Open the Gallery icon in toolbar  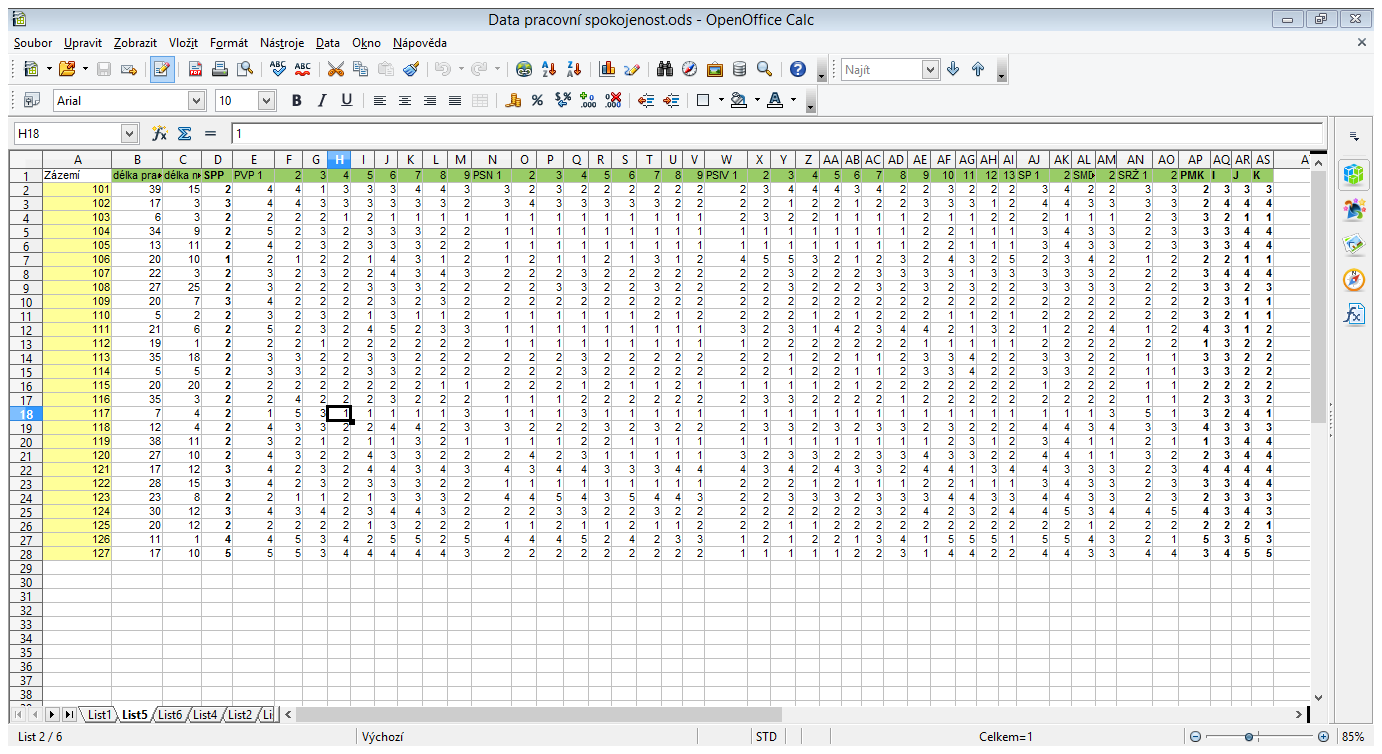point(715,69)
